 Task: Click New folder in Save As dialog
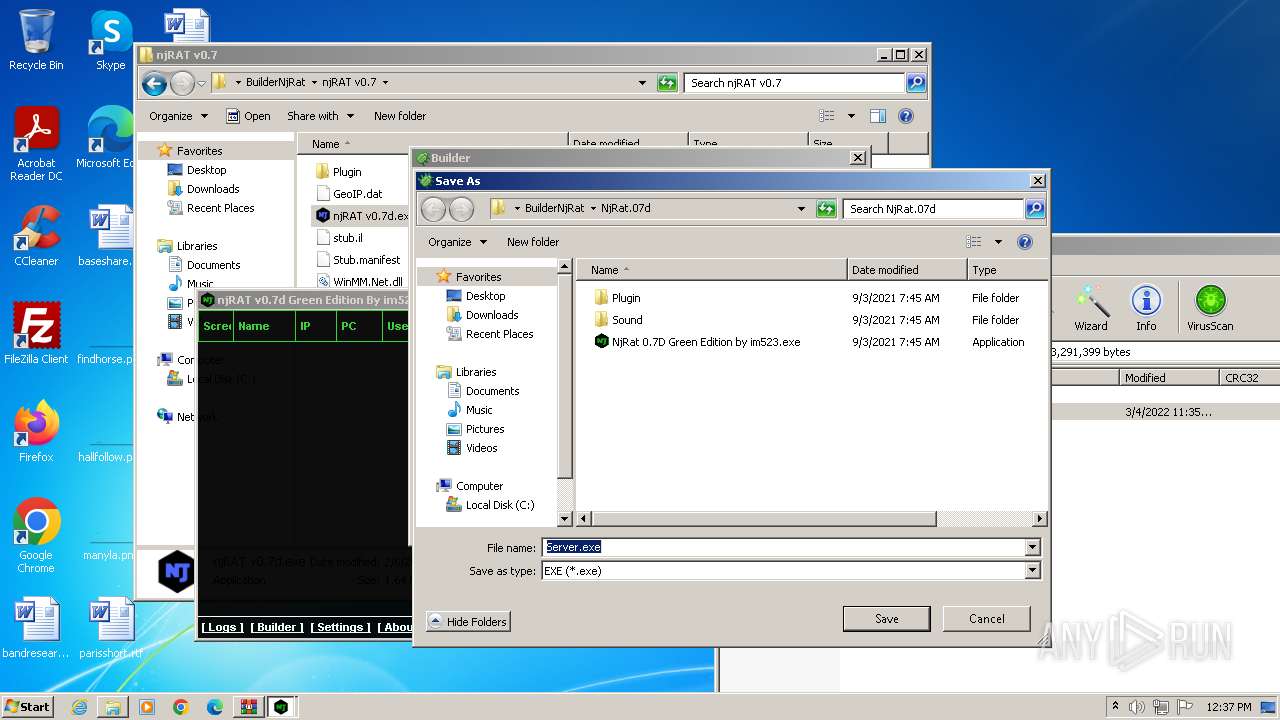pyautogui.click(x=532, y=242)
